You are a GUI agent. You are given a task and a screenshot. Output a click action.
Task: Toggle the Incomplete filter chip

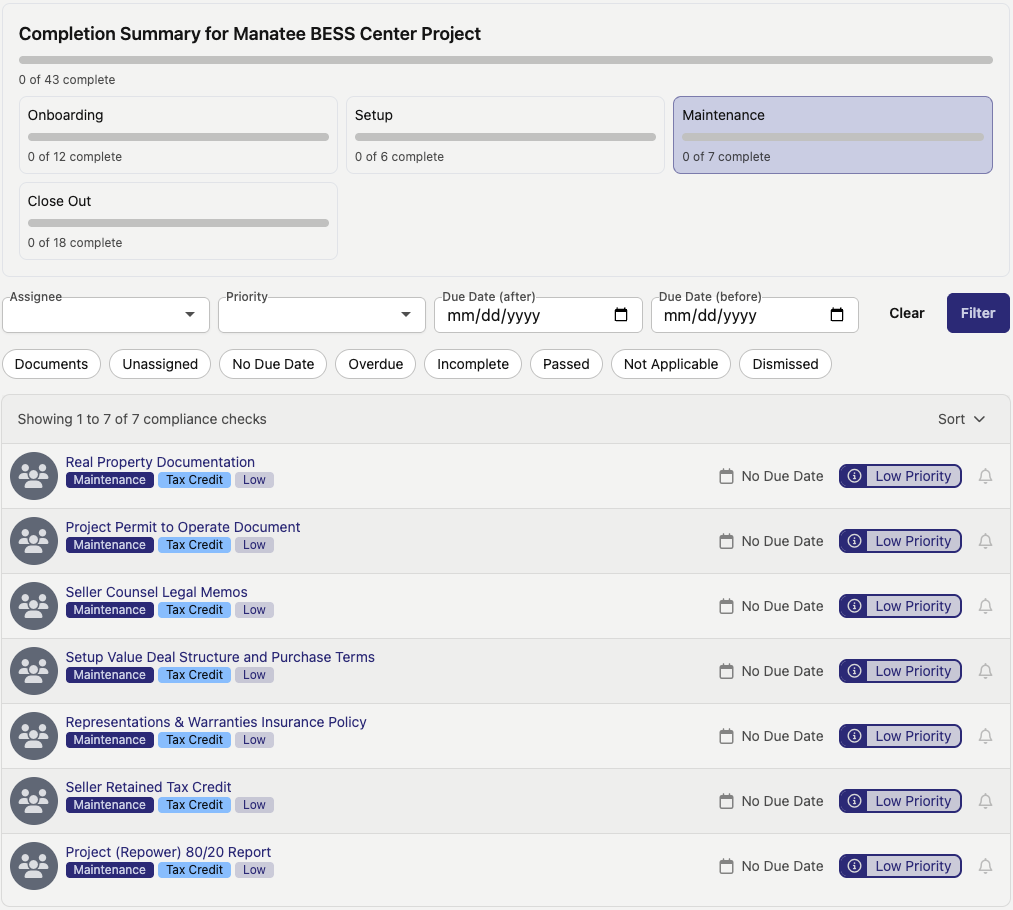(x=473, y=364)
